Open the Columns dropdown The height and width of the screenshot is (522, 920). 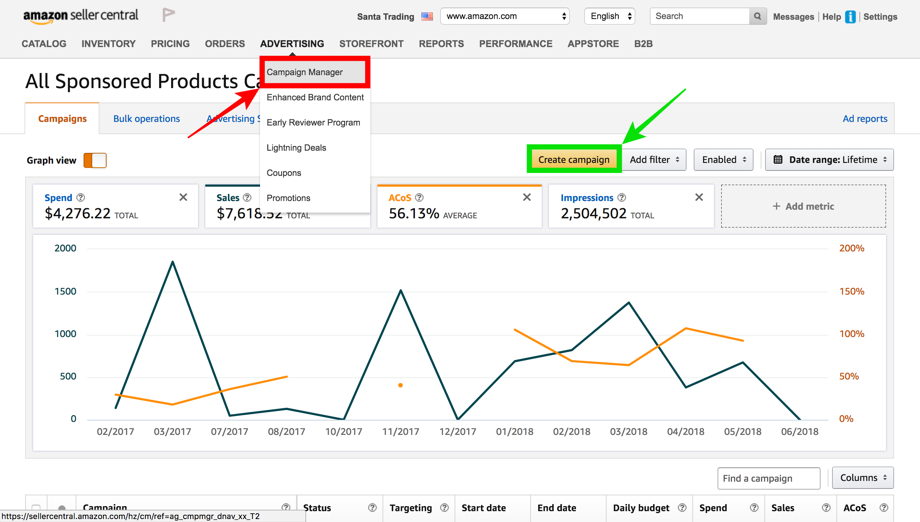862,478
